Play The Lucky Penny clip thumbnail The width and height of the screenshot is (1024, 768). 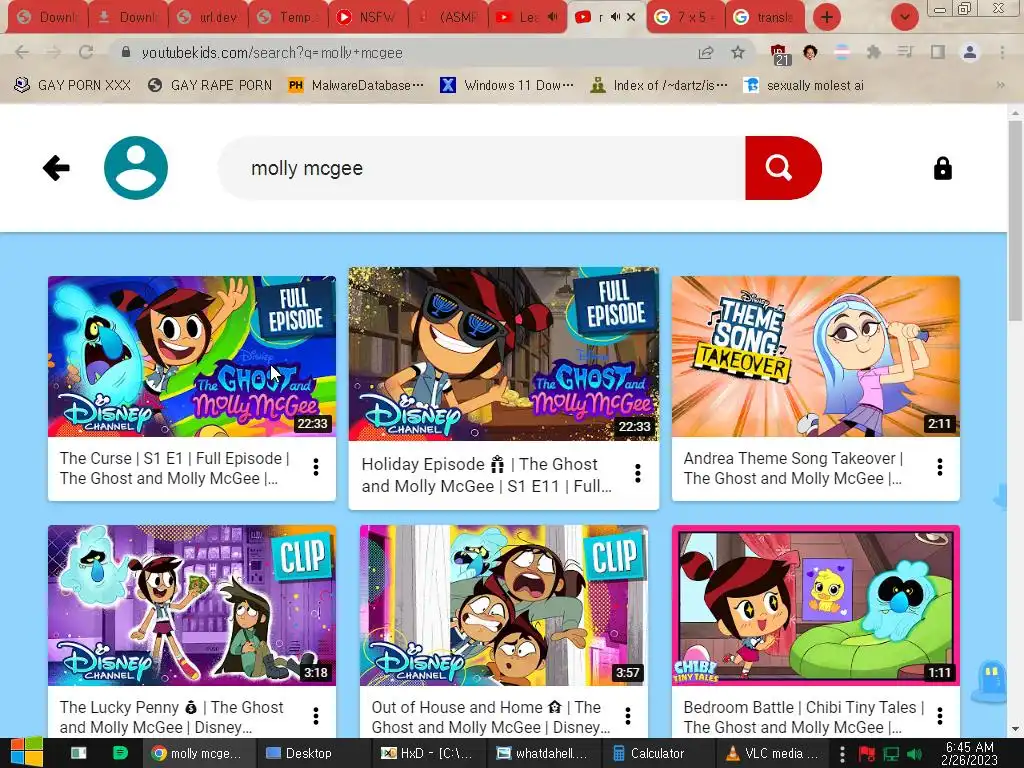(191, 605)
